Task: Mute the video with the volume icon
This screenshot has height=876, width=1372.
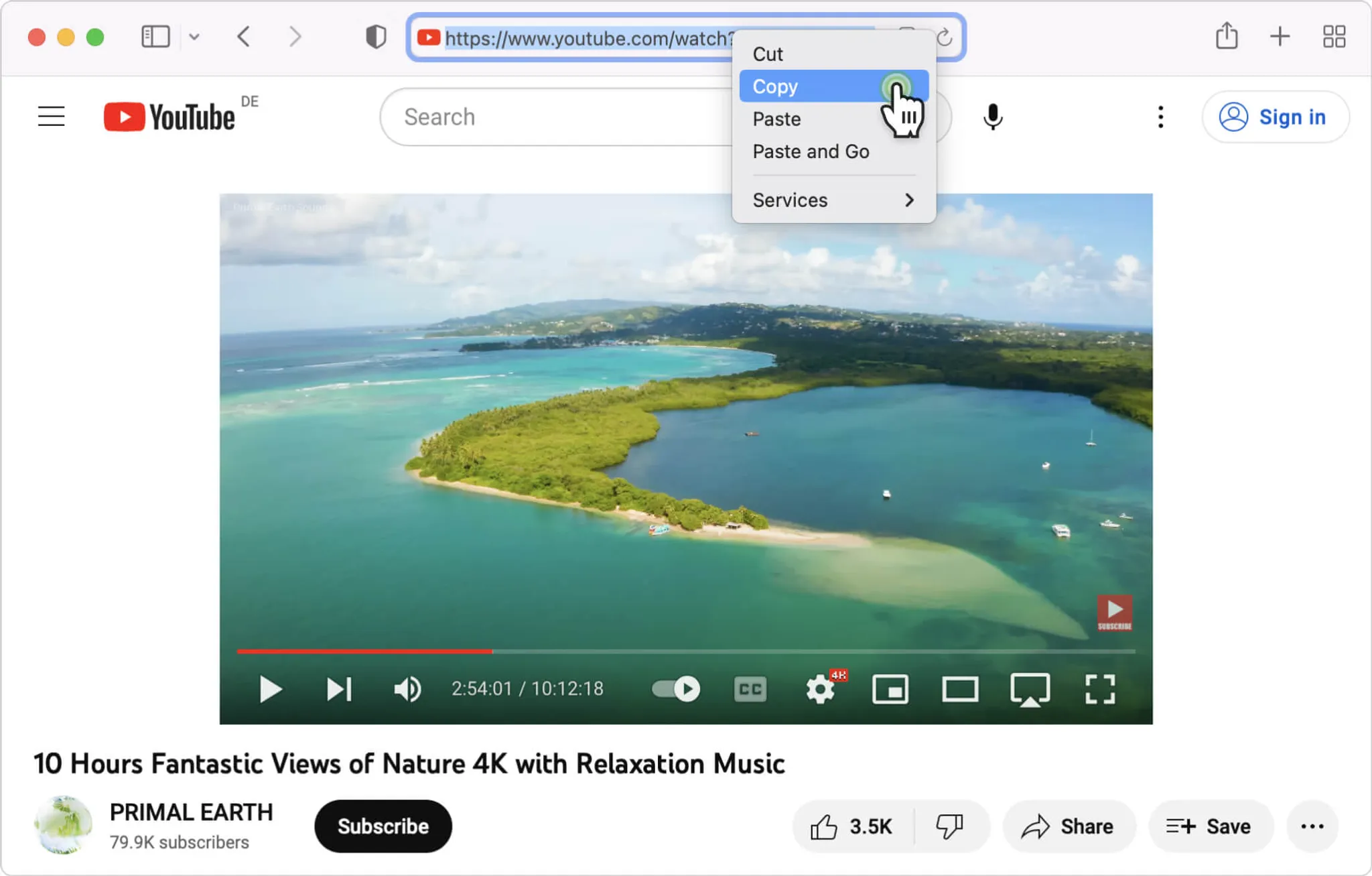Action: [407, 688]
